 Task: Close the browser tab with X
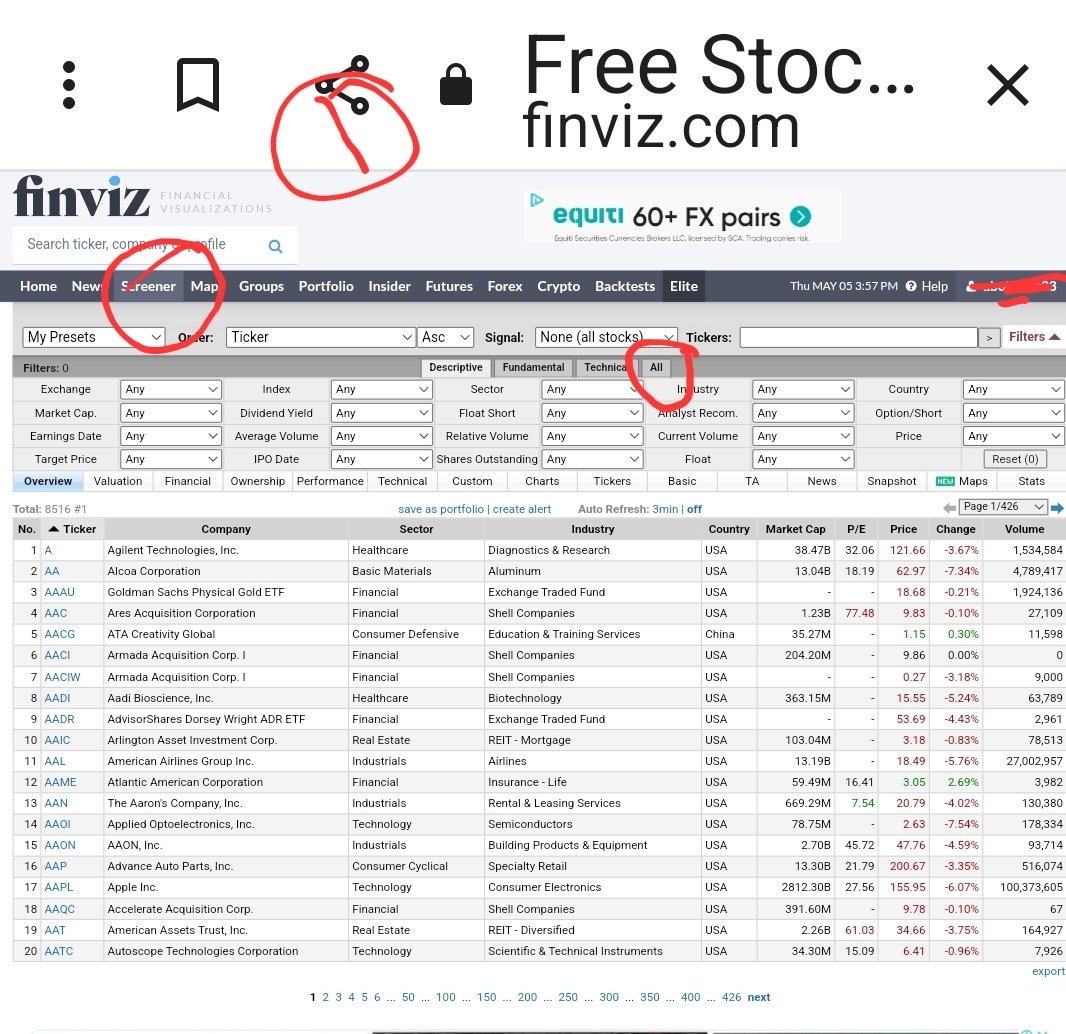click(1008, 85)
